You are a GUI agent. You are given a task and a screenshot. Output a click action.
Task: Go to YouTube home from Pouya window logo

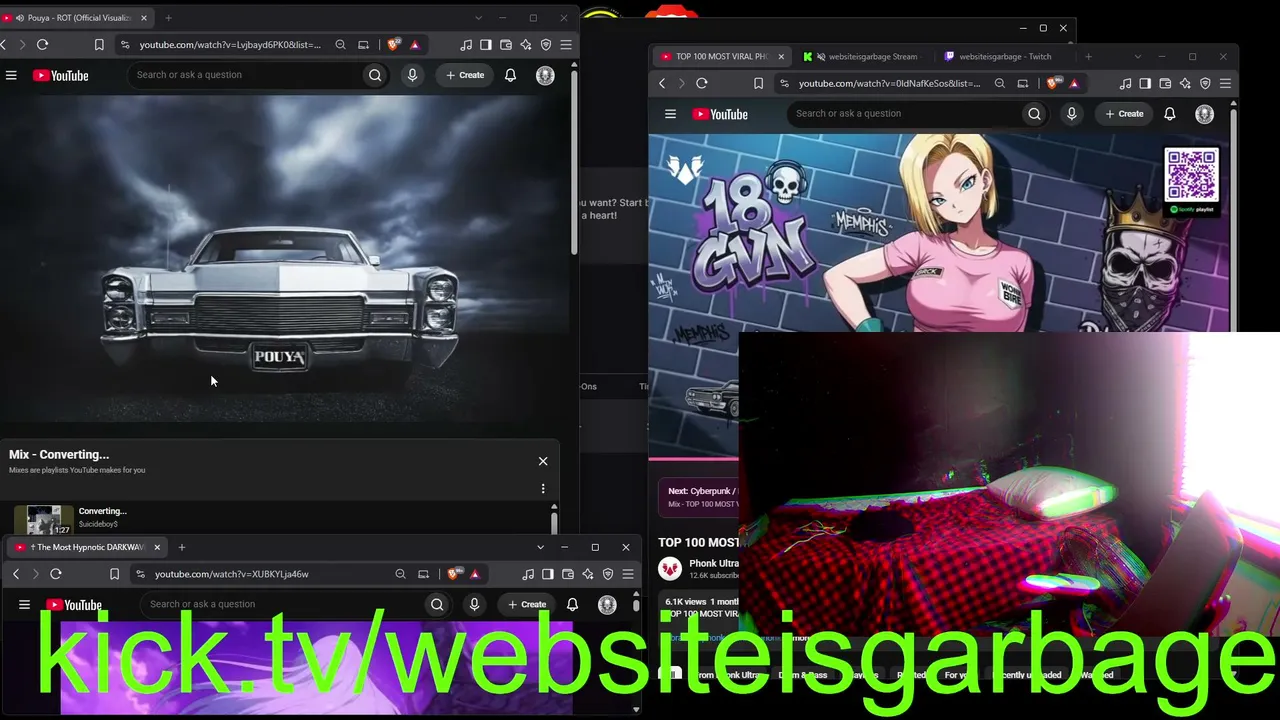coord(61,75)
